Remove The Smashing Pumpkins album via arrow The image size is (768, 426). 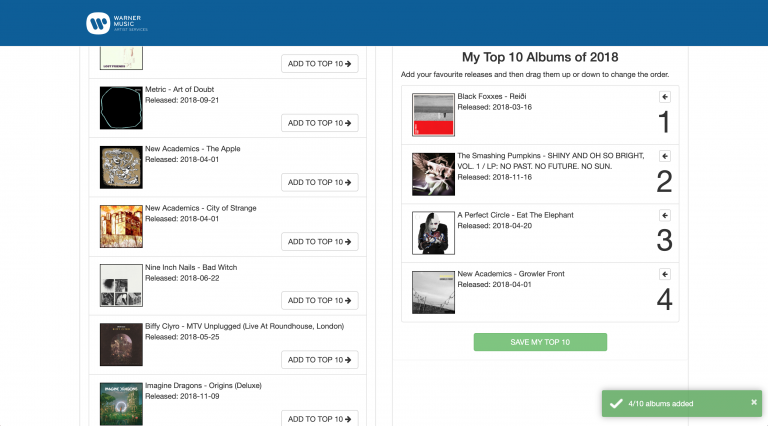[x=664, y=157]
